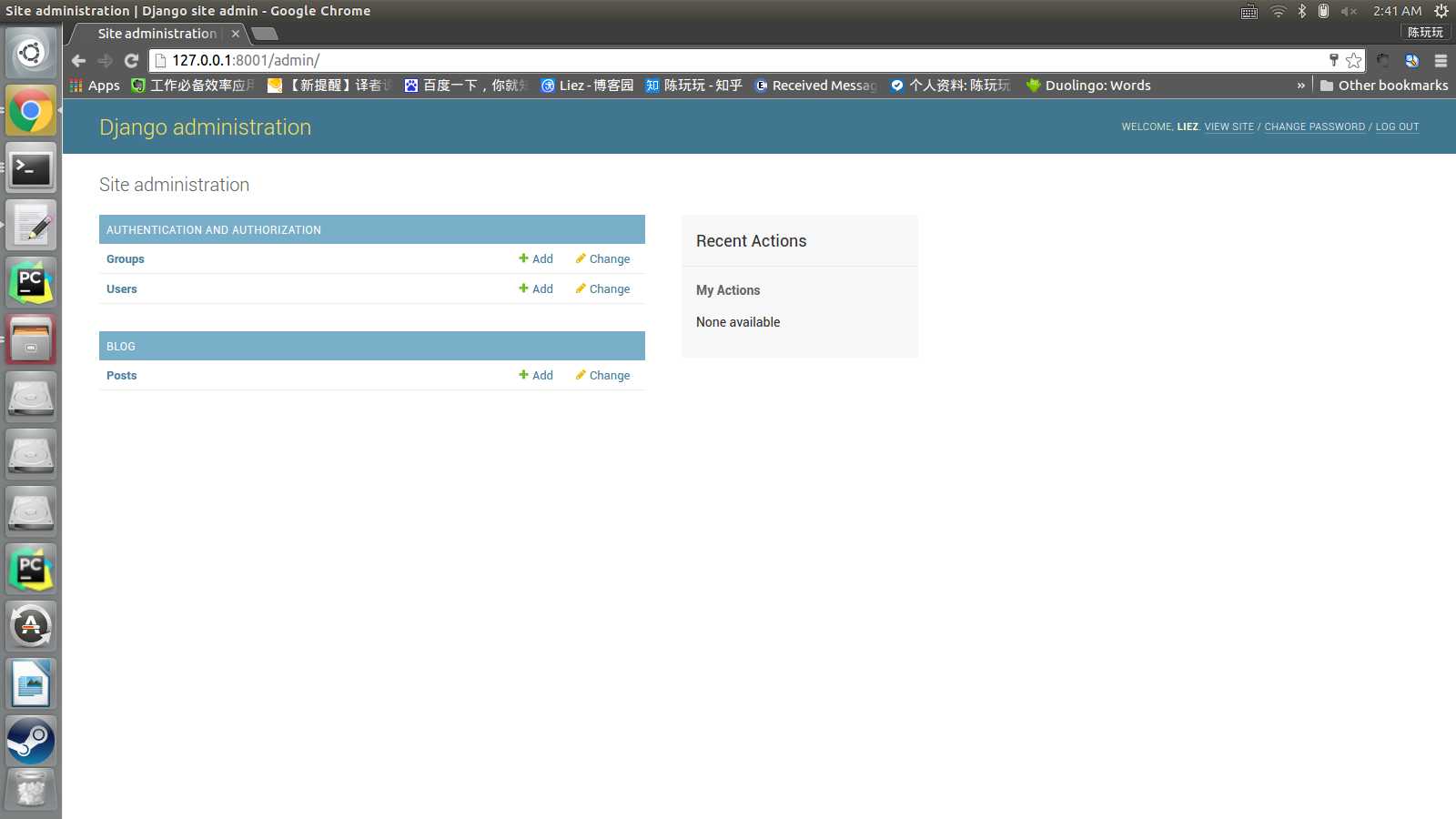Show more bookmarks via the chevron

[x=1300, y=86]
